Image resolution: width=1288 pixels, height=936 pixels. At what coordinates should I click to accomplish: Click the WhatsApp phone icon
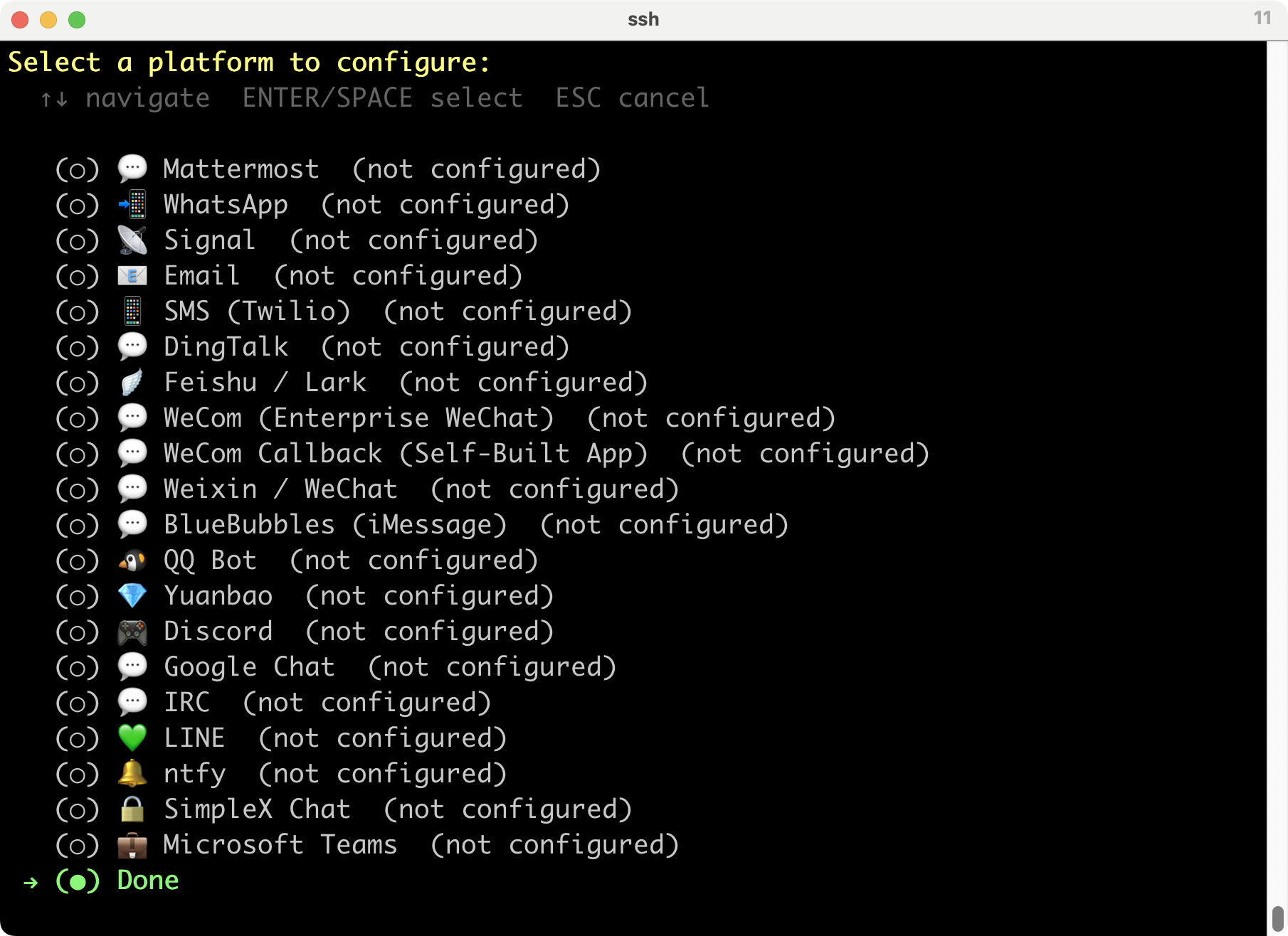click(x=132, y=204)
